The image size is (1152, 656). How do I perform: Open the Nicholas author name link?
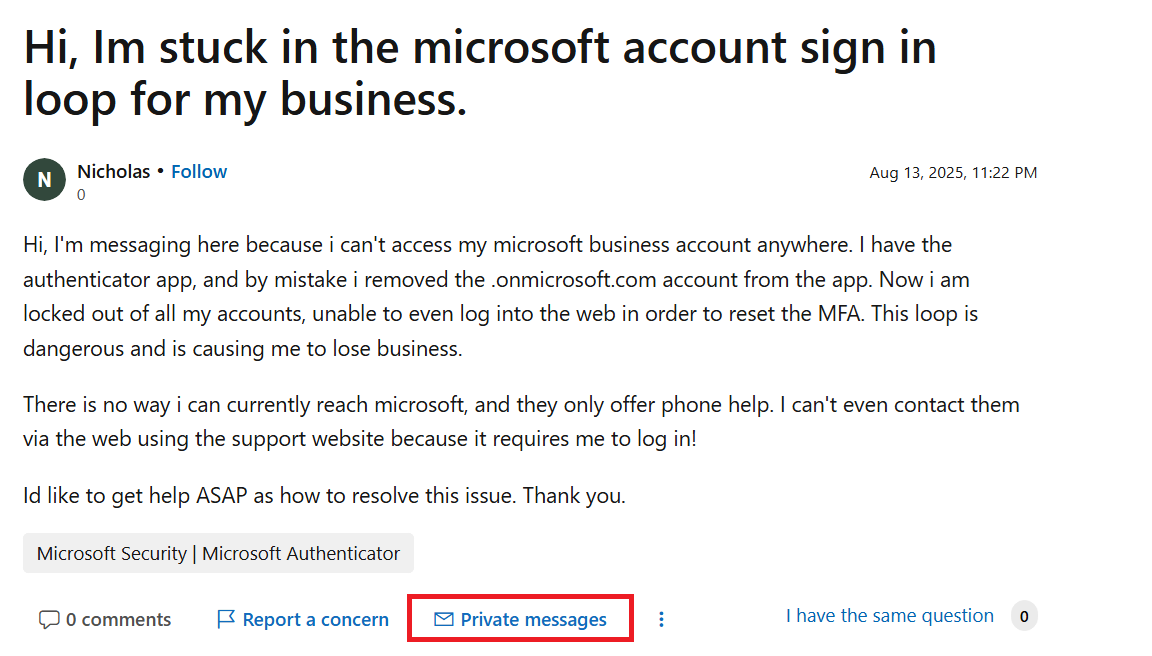click(113, 171)
